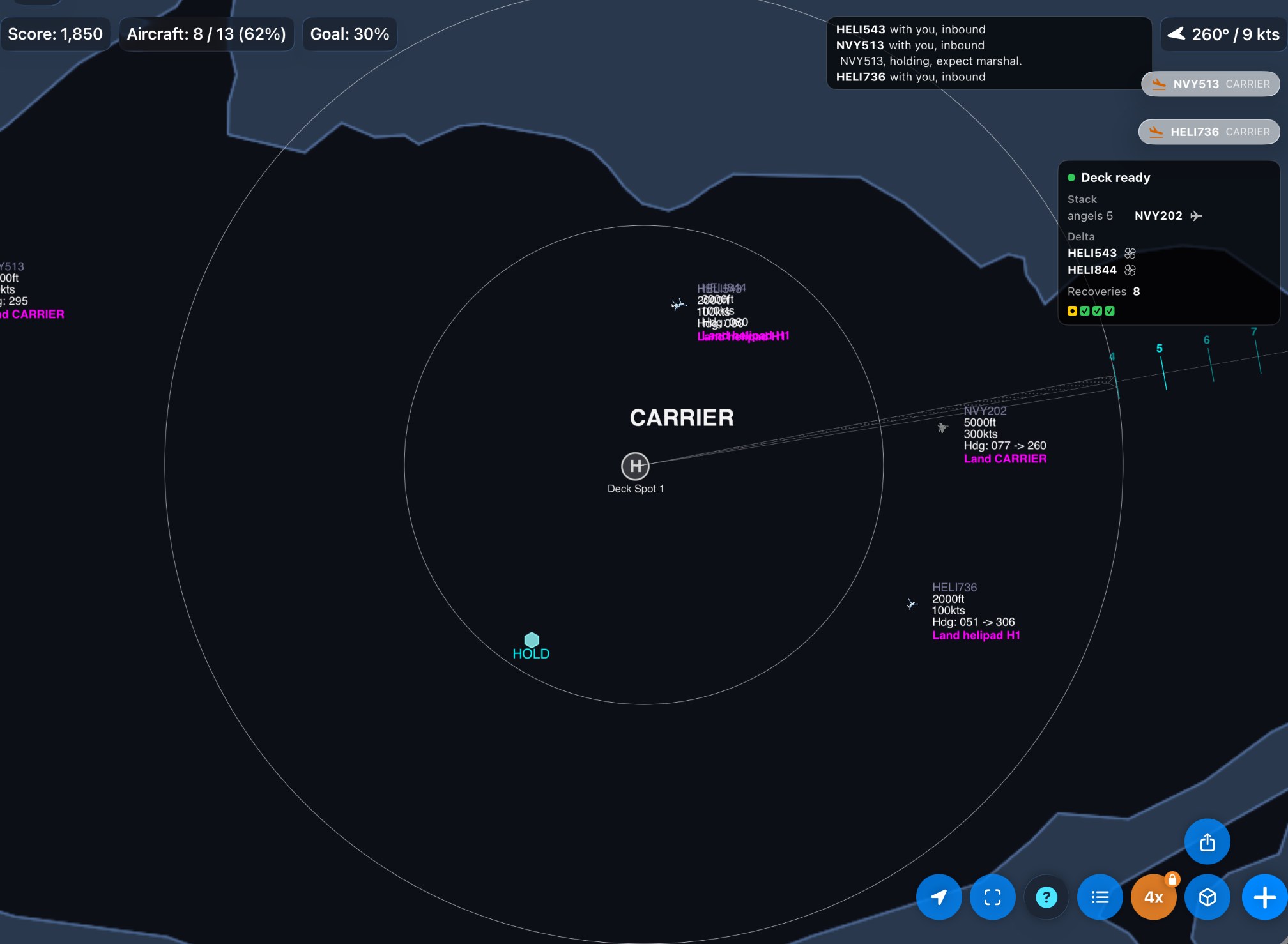Viewport: 1288px width, 944px height.
Task: Click HELI543 in the Delta list
Action: (x=1092, y=253)
